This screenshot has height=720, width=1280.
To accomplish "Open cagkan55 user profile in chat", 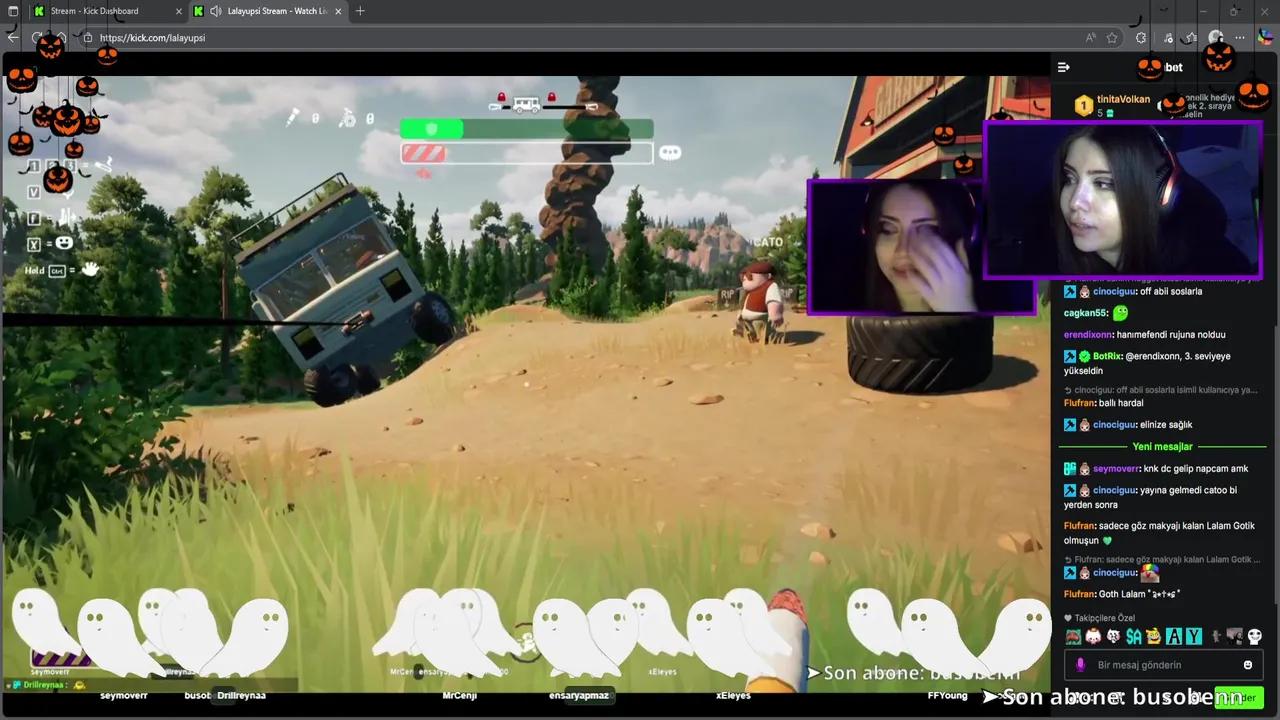I will tap(1086, 313).
